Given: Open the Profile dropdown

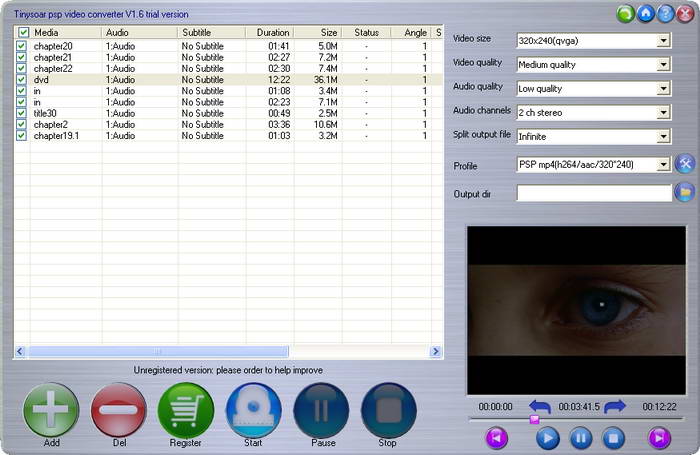Looking at the screenshot, I should coord(663,164).
